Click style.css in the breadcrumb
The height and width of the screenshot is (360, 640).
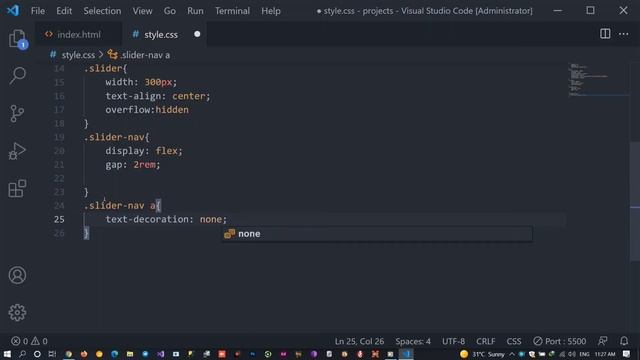coord(78,55)
